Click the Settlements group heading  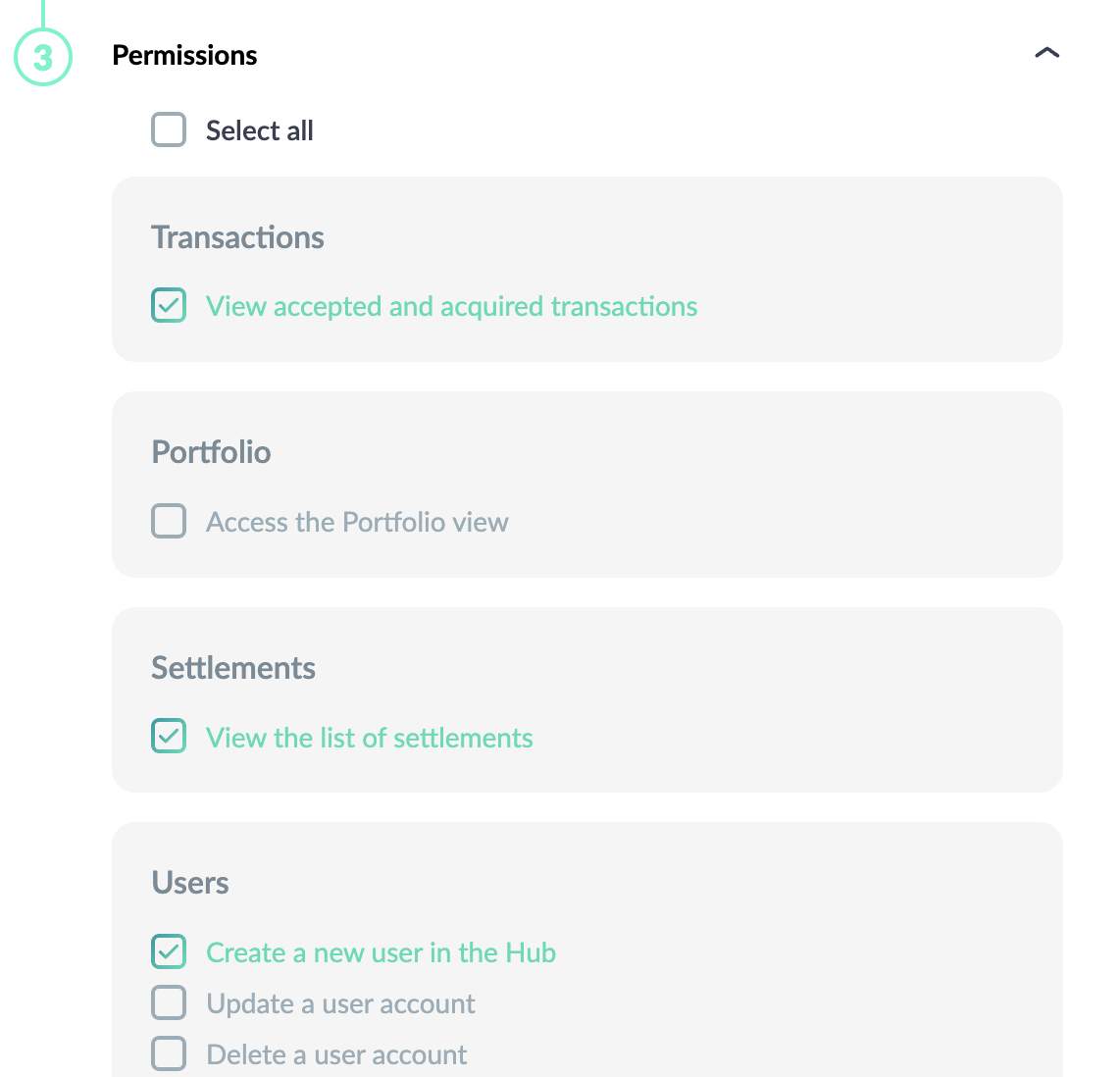click(x=233, y=668)
